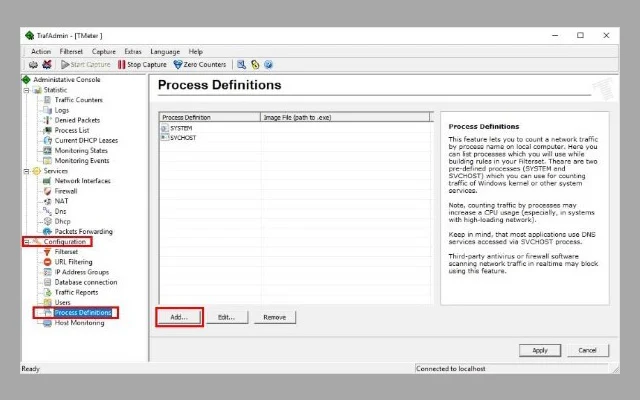Image resolution: width=640 pixels, height=400 pixels.
Task: Click the Edit... button
Action: coord(227,317)
